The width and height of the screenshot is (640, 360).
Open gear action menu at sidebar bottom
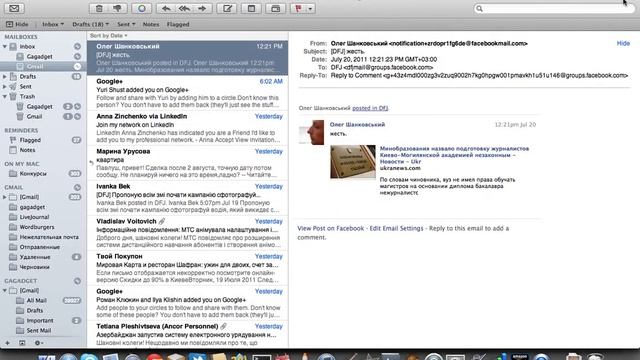coord(39,343)
